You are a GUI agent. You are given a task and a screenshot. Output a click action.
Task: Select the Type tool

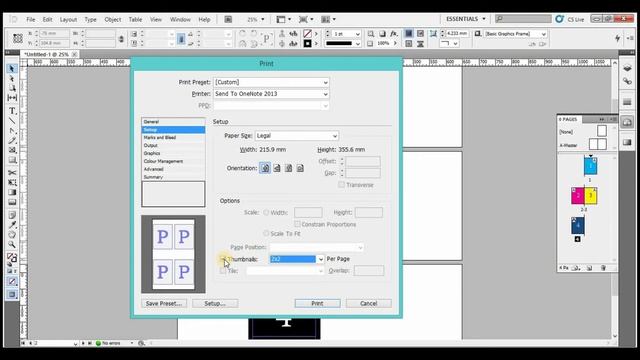pyautogui.click(x=12, y=111)
